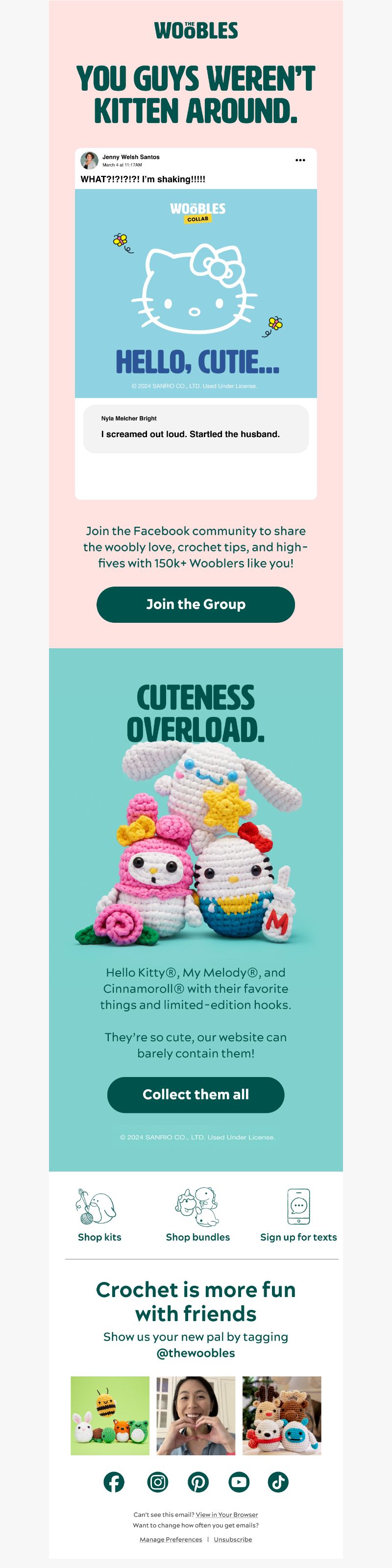Click the Unsubscribe link

click(233, 1539)
